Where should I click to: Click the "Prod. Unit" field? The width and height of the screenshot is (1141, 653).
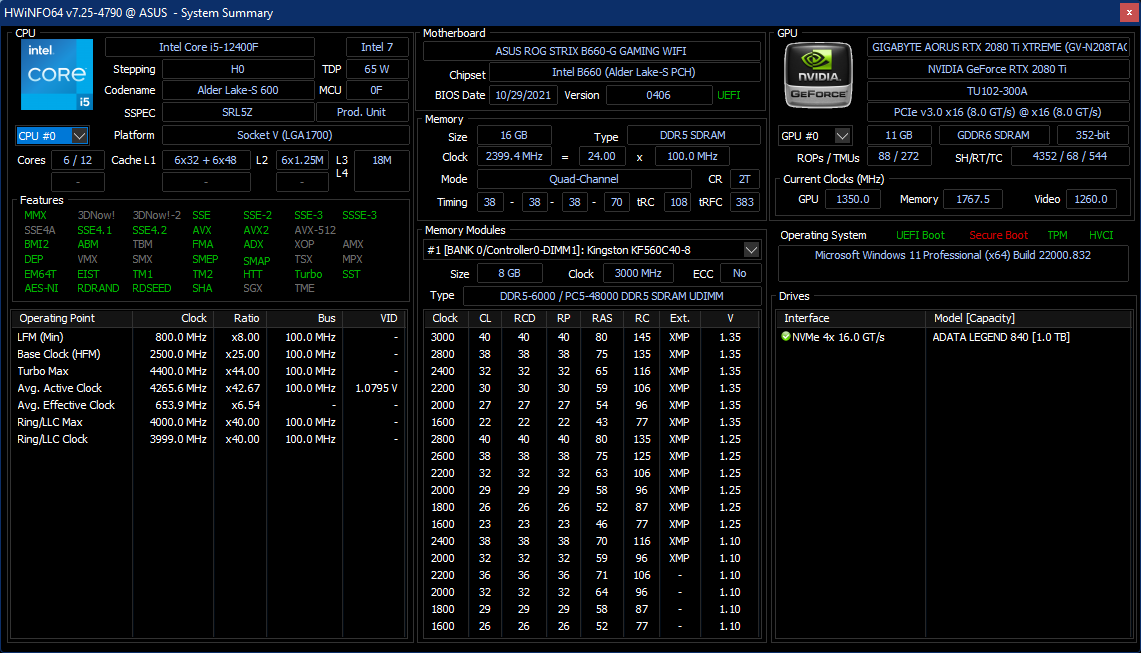(x=362, y=112)
